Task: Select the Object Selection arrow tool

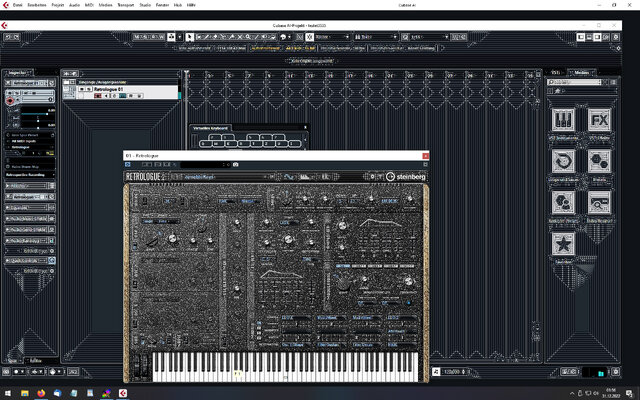Action: [x=189, y=37]
